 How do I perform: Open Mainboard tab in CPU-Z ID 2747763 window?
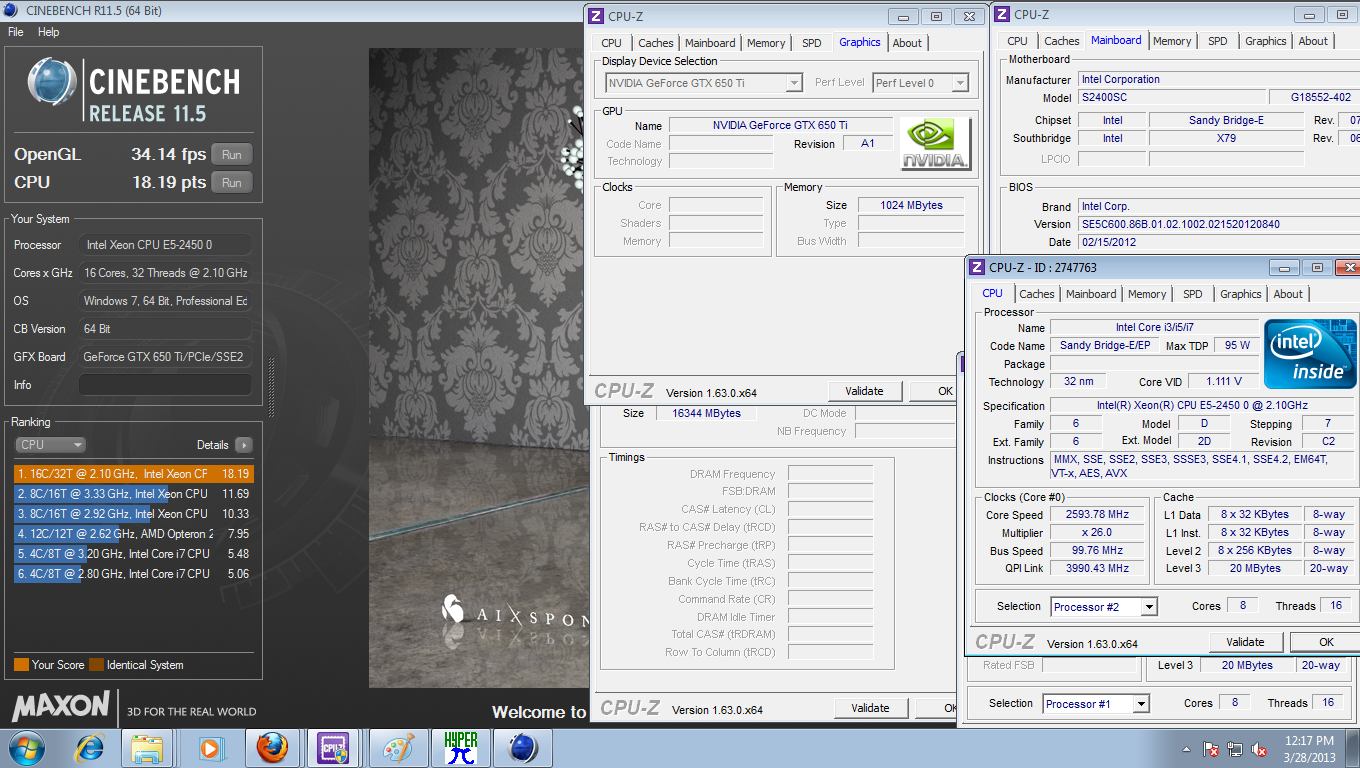[1091, 294]
